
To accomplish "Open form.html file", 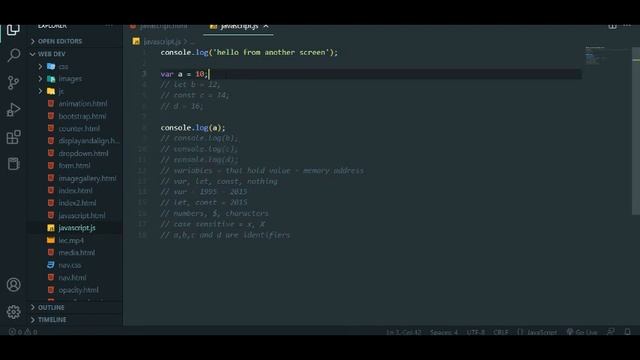I will [74, 166].
